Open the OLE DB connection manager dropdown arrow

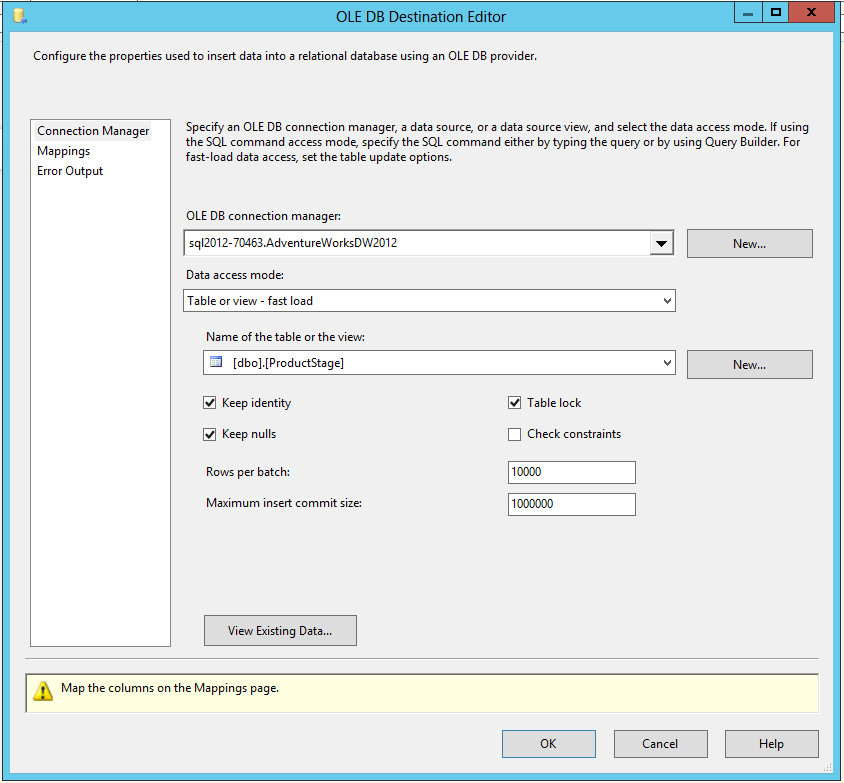pyautogui.click(x=662, y=243)
